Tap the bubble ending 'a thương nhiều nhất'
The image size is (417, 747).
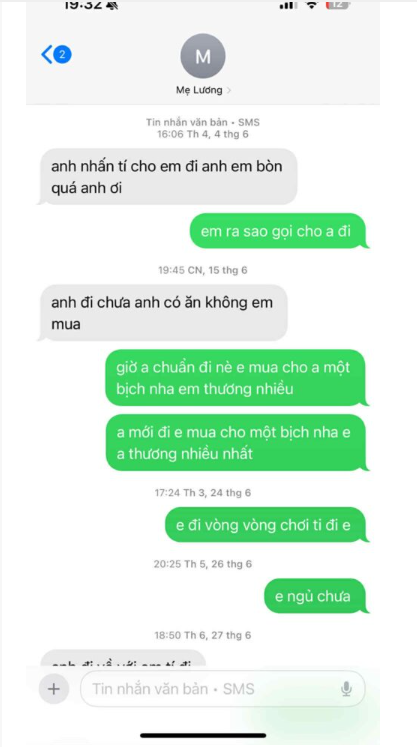[x=237, y=443]
